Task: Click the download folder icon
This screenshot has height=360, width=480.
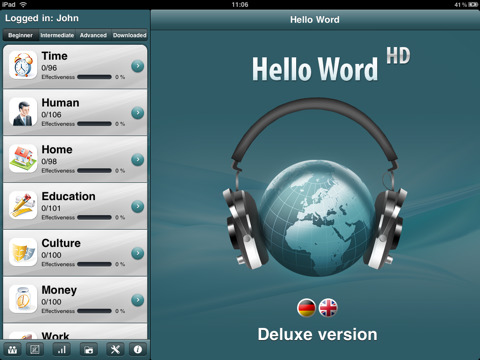Action: pyautogui.click(x=88, y=350)
